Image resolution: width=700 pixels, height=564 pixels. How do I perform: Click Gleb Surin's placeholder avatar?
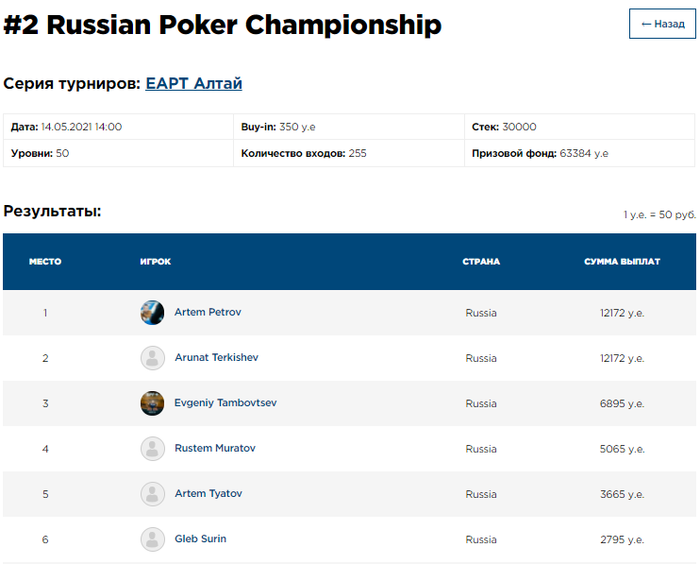click(x=152, y=539)
